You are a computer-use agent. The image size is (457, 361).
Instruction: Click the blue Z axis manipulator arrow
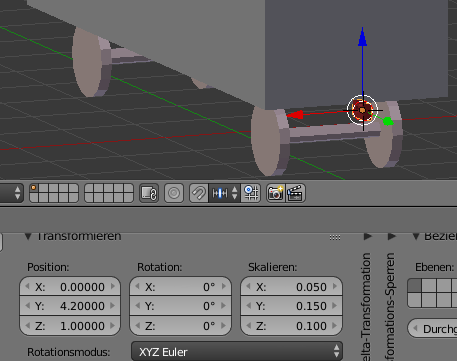tap(363, 38)
